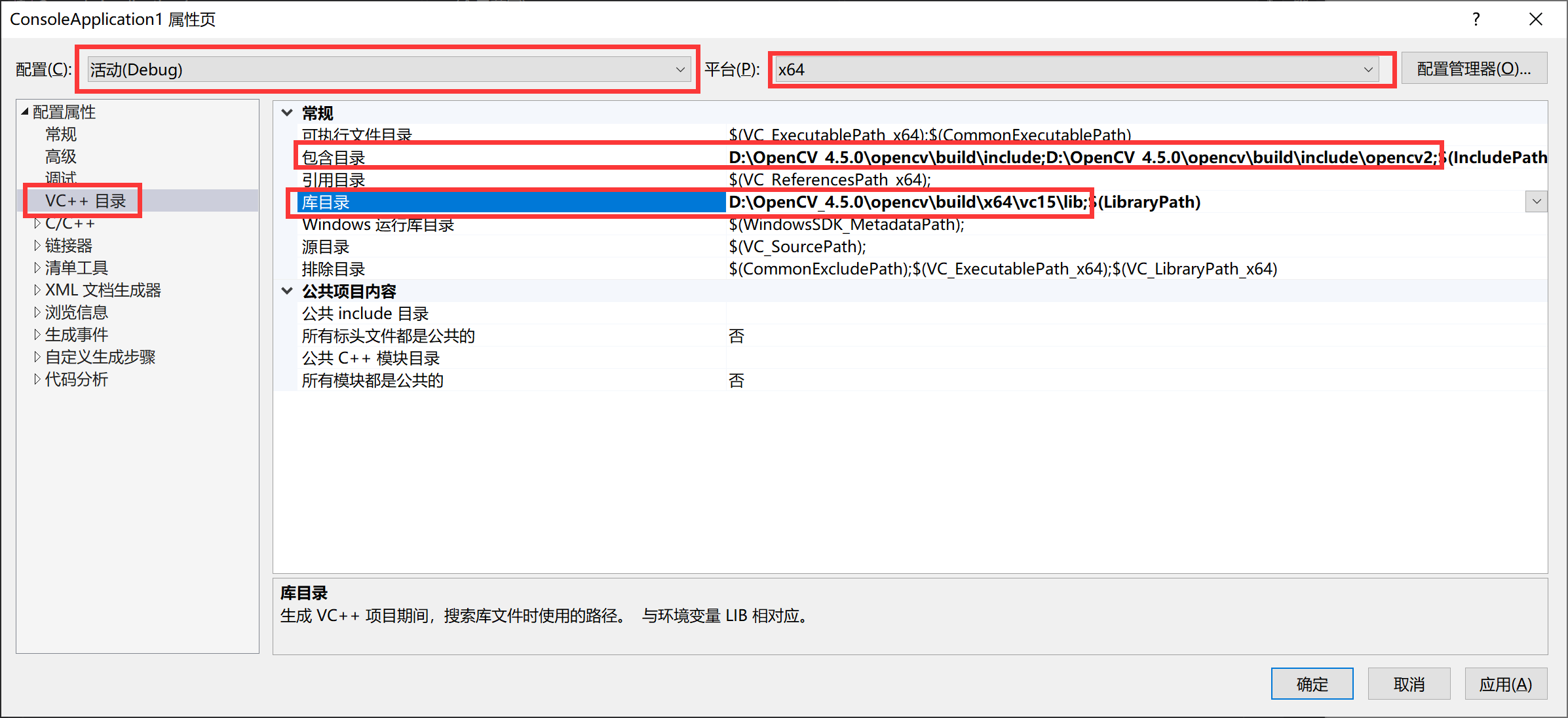Expand the XML 文档生成器 node

tap(37, 290)
